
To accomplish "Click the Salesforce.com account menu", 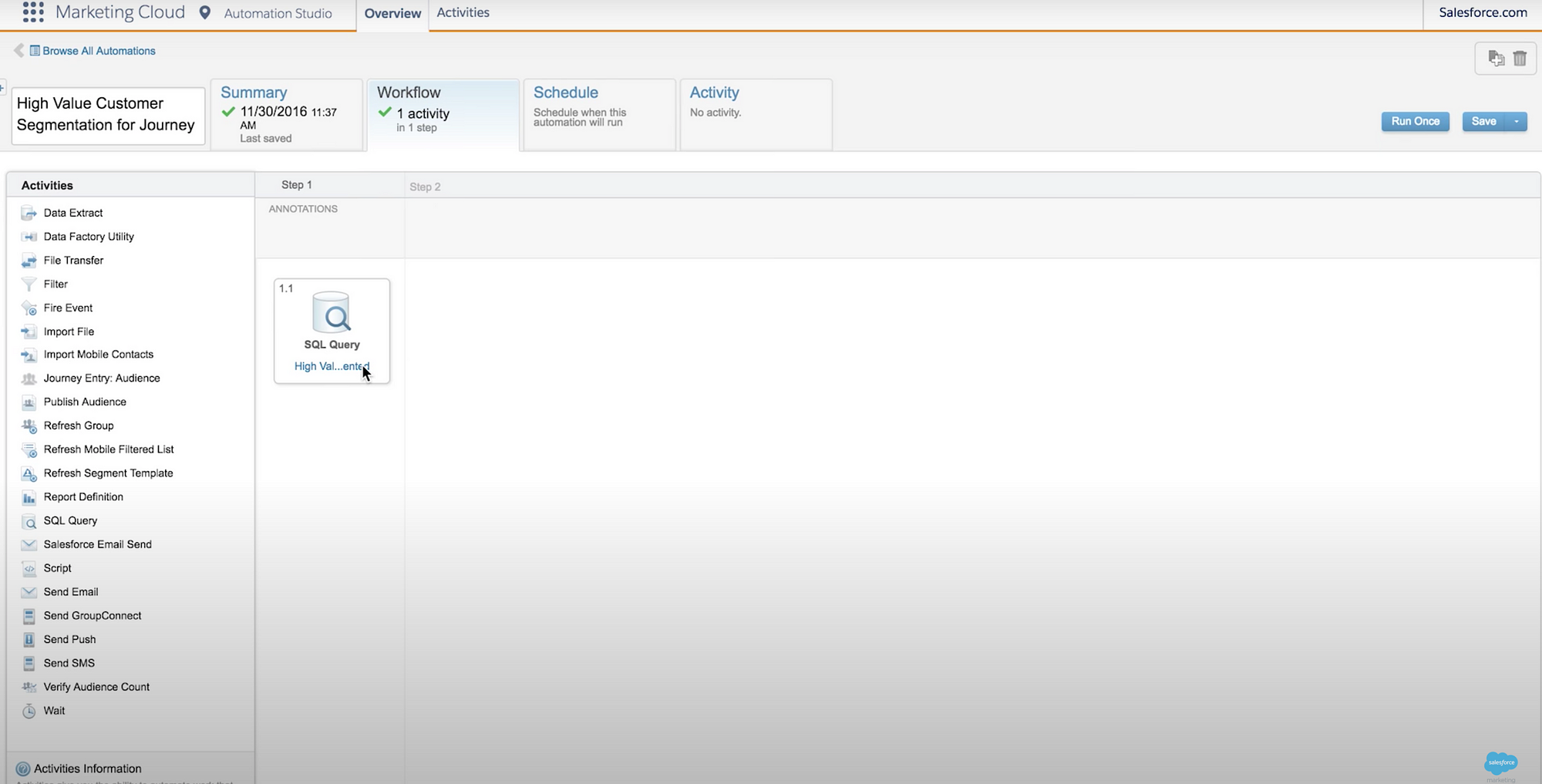I will coord(1483,12).
